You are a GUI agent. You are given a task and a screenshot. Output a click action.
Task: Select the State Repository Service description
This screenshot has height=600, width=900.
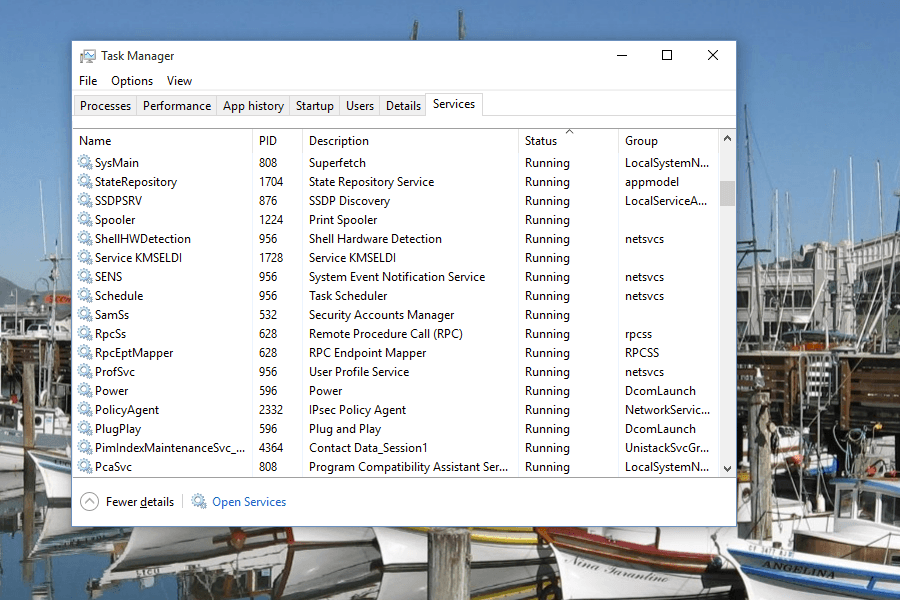(x=371, y=182)
